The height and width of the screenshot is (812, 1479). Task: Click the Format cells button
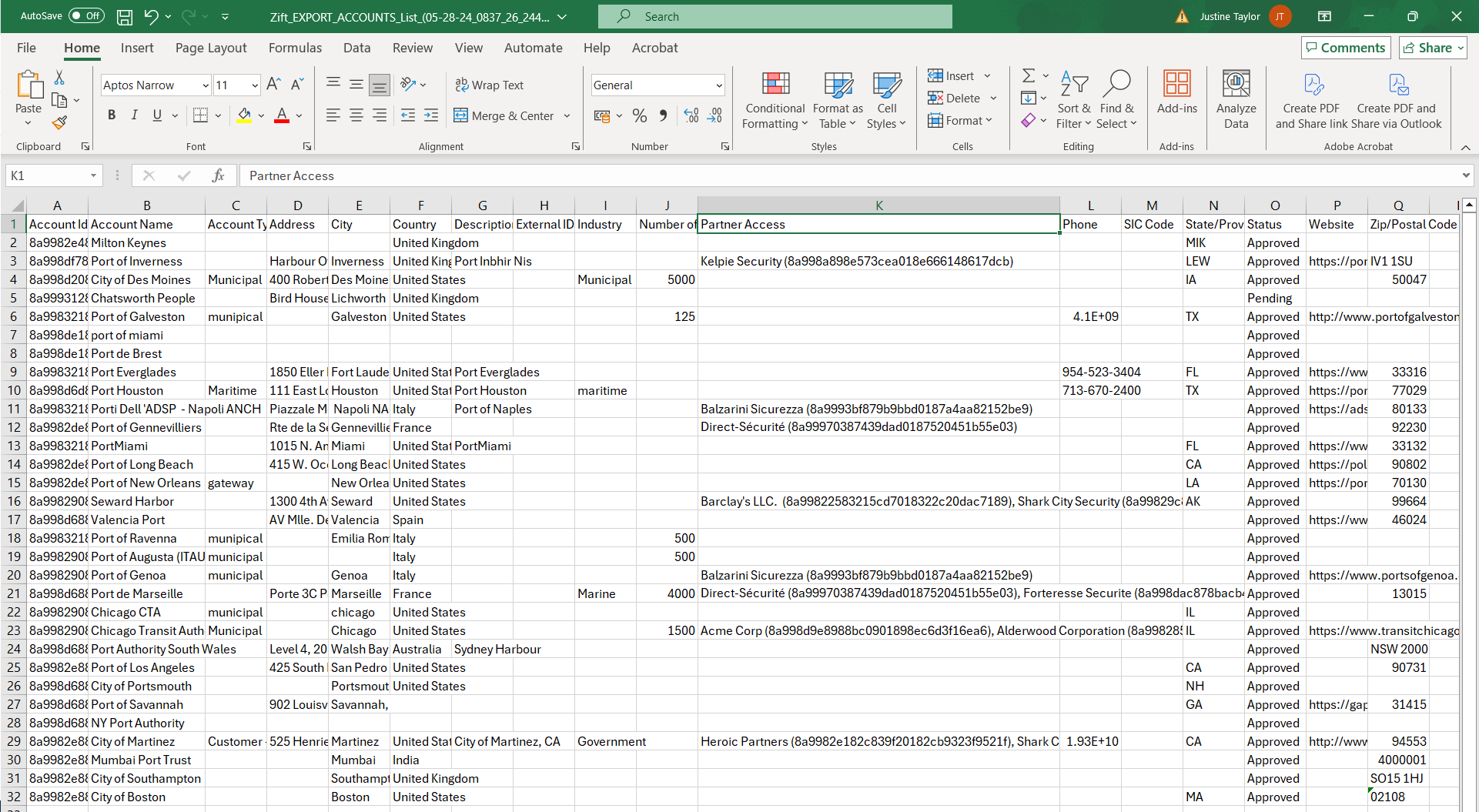(x=960, y=121)
